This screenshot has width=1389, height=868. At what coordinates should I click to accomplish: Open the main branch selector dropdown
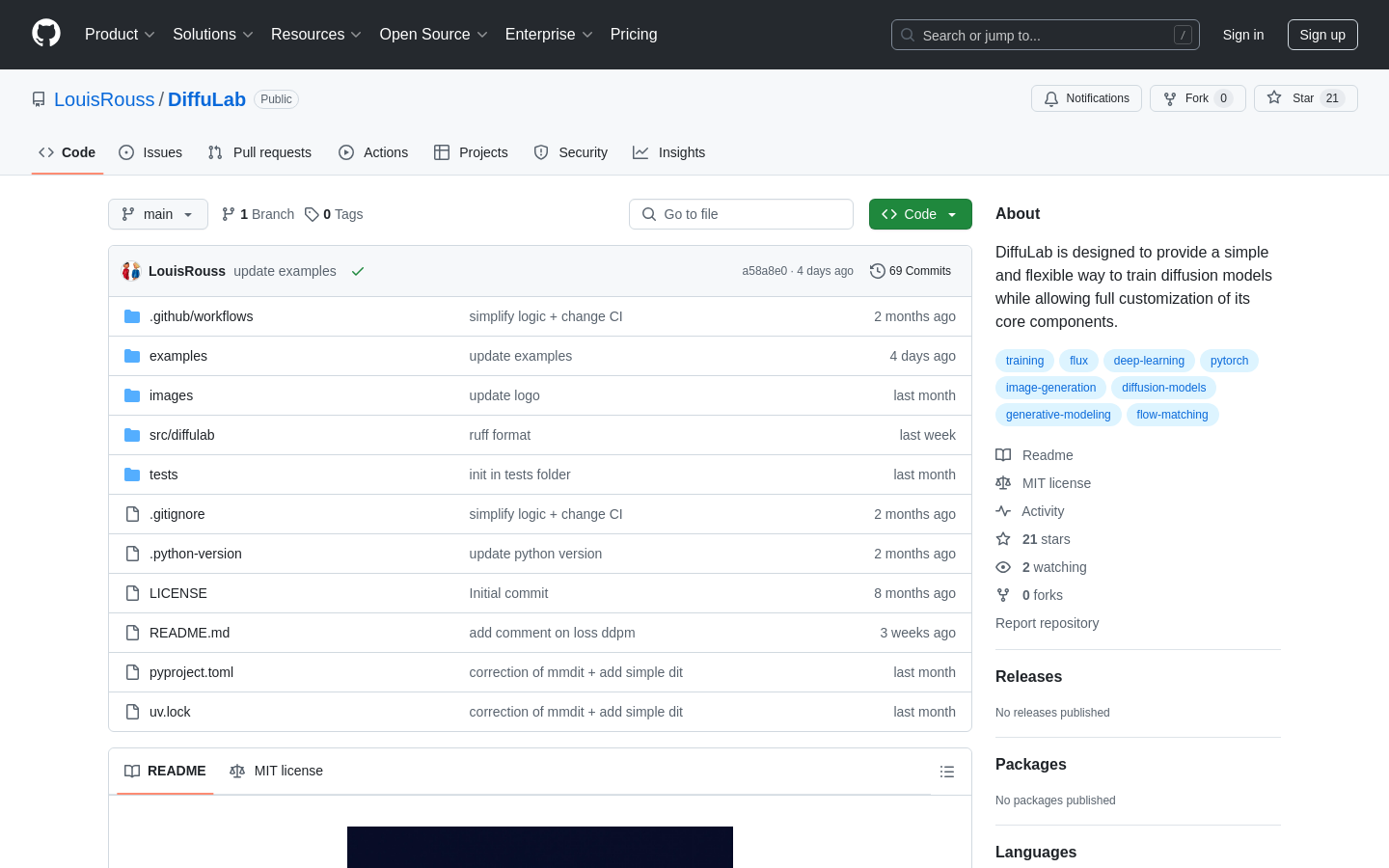[x=158, y=214]
